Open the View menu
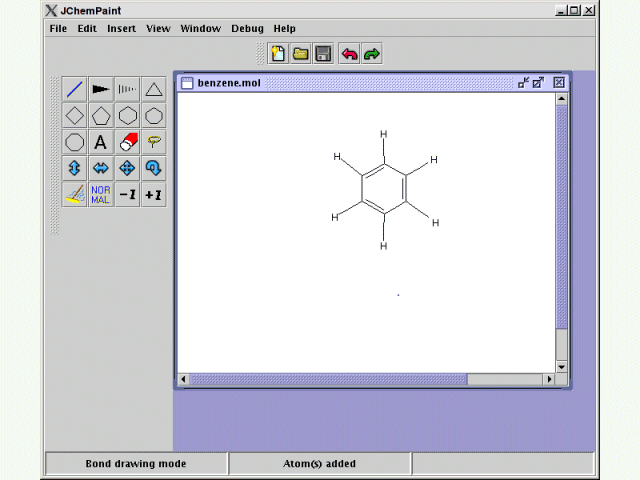 click(x=158, y=29)
